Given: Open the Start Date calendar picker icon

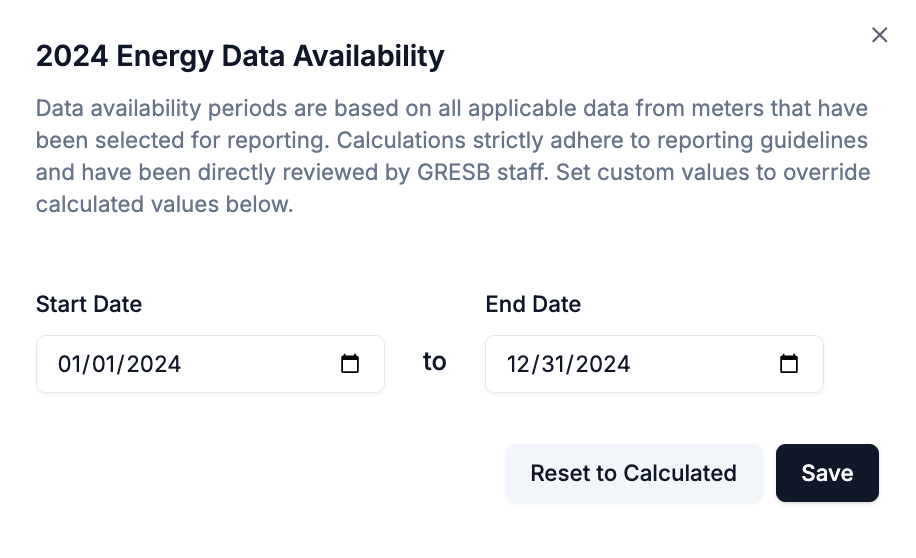Looking at the screenshot, I should click(x=350, y=364).
